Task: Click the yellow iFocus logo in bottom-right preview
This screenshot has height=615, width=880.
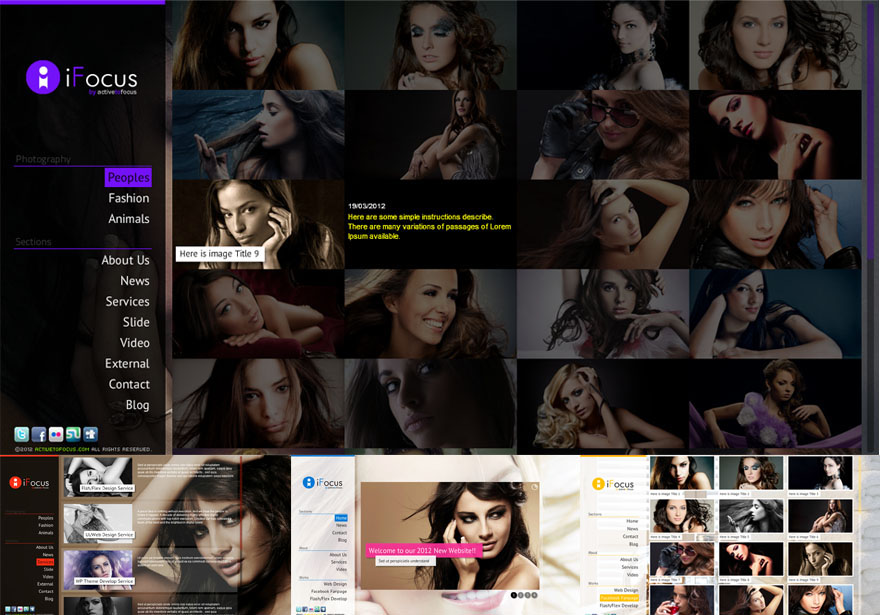Action: pos(598,484)
